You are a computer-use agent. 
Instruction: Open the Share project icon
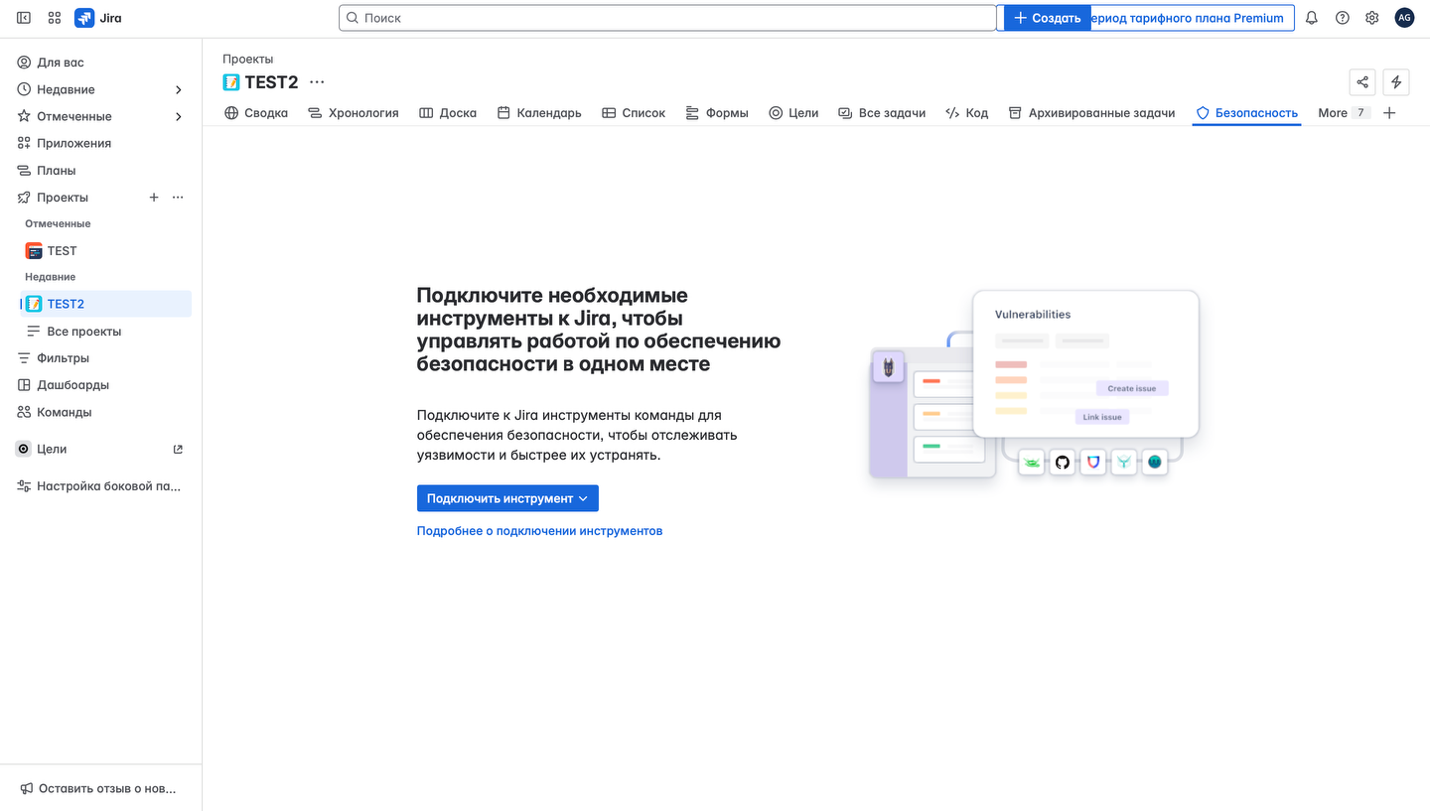pos(1362,82)
